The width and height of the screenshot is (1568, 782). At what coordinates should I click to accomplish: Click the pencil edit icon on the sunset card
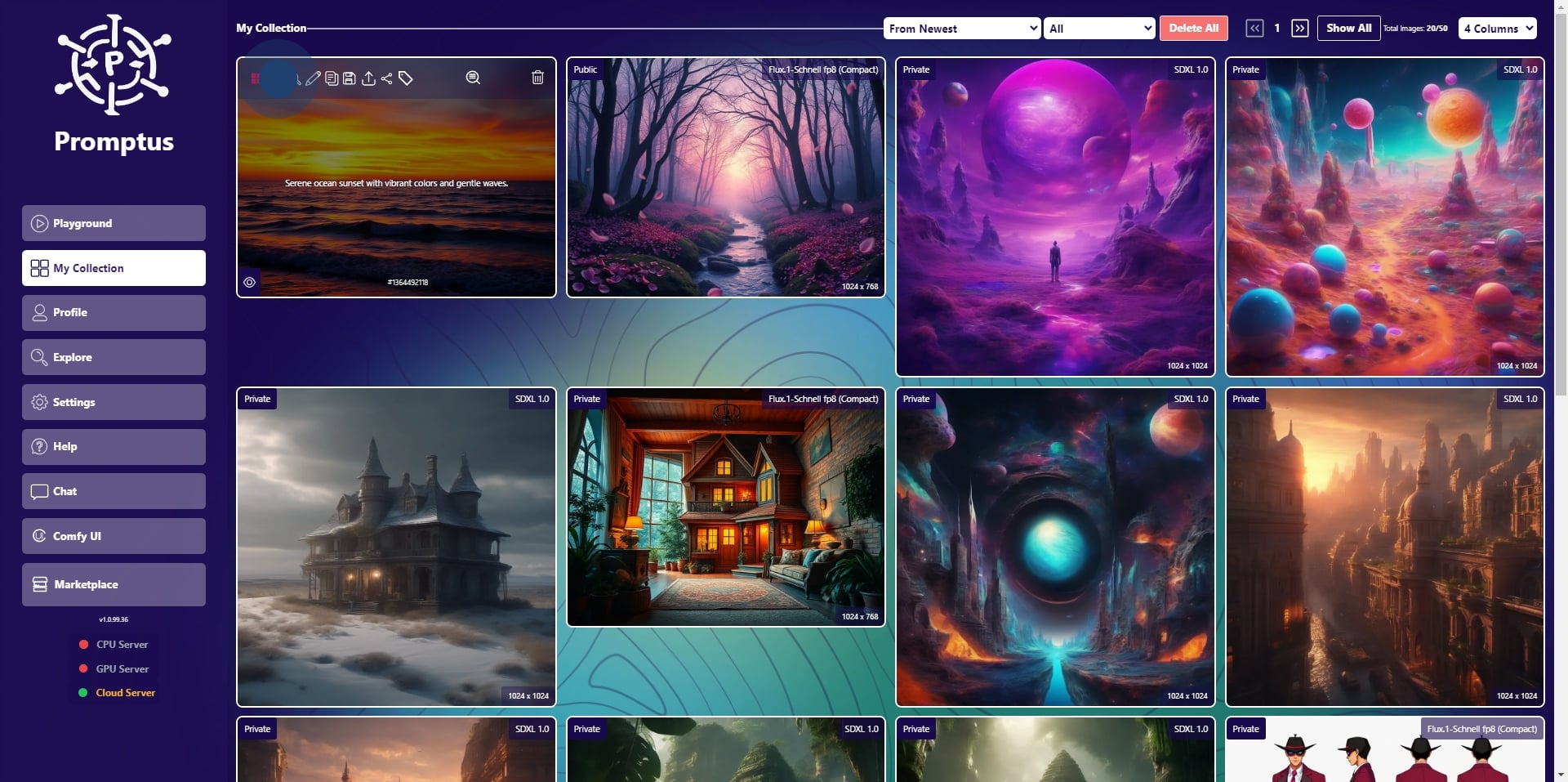point(313,78)
